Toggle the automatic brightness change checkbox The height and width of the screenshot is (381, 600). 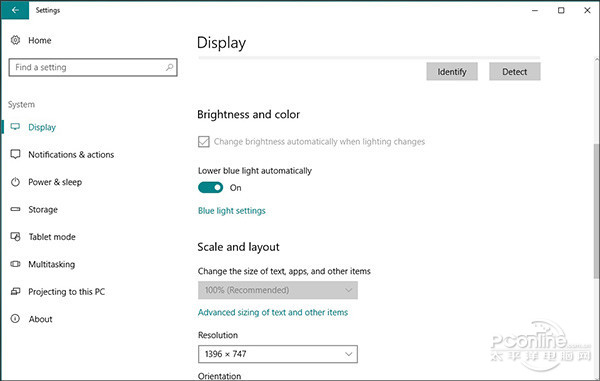click(204, 142)
